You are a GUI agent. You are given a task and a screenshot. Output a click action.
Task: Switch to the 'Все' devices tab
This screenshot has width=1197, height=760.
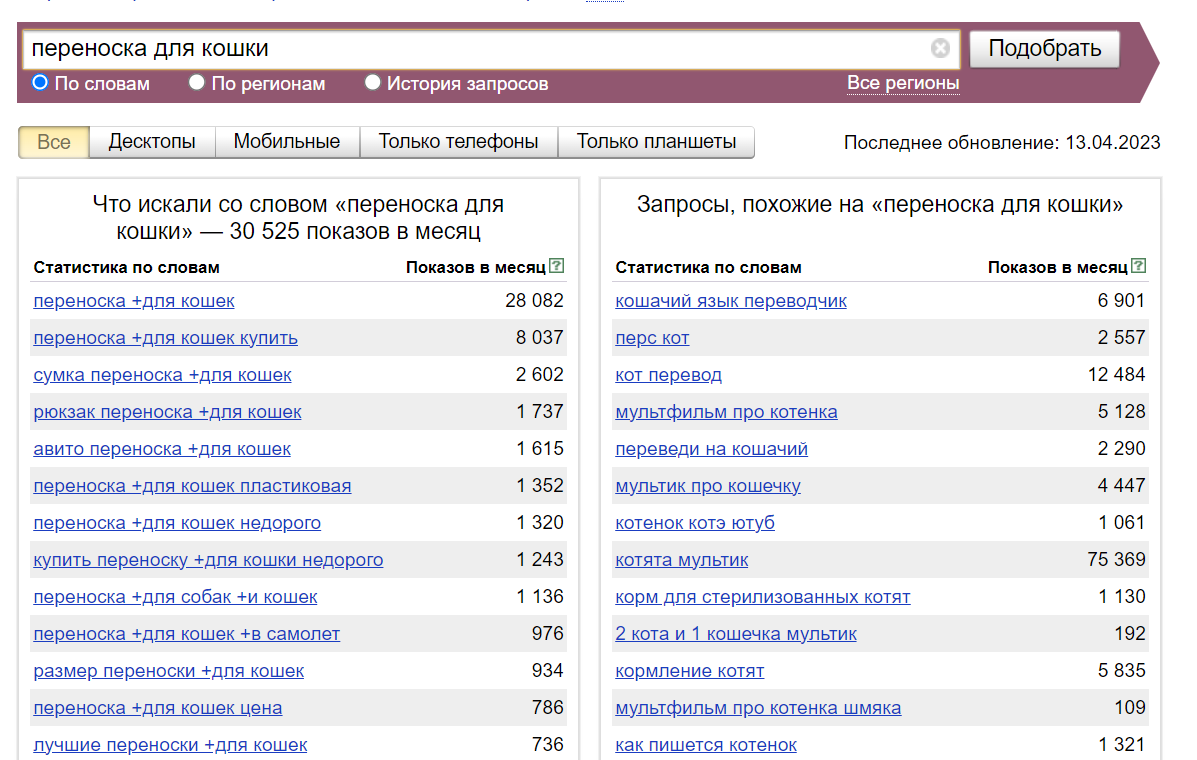pyautogui.click(x=53, y=142)
